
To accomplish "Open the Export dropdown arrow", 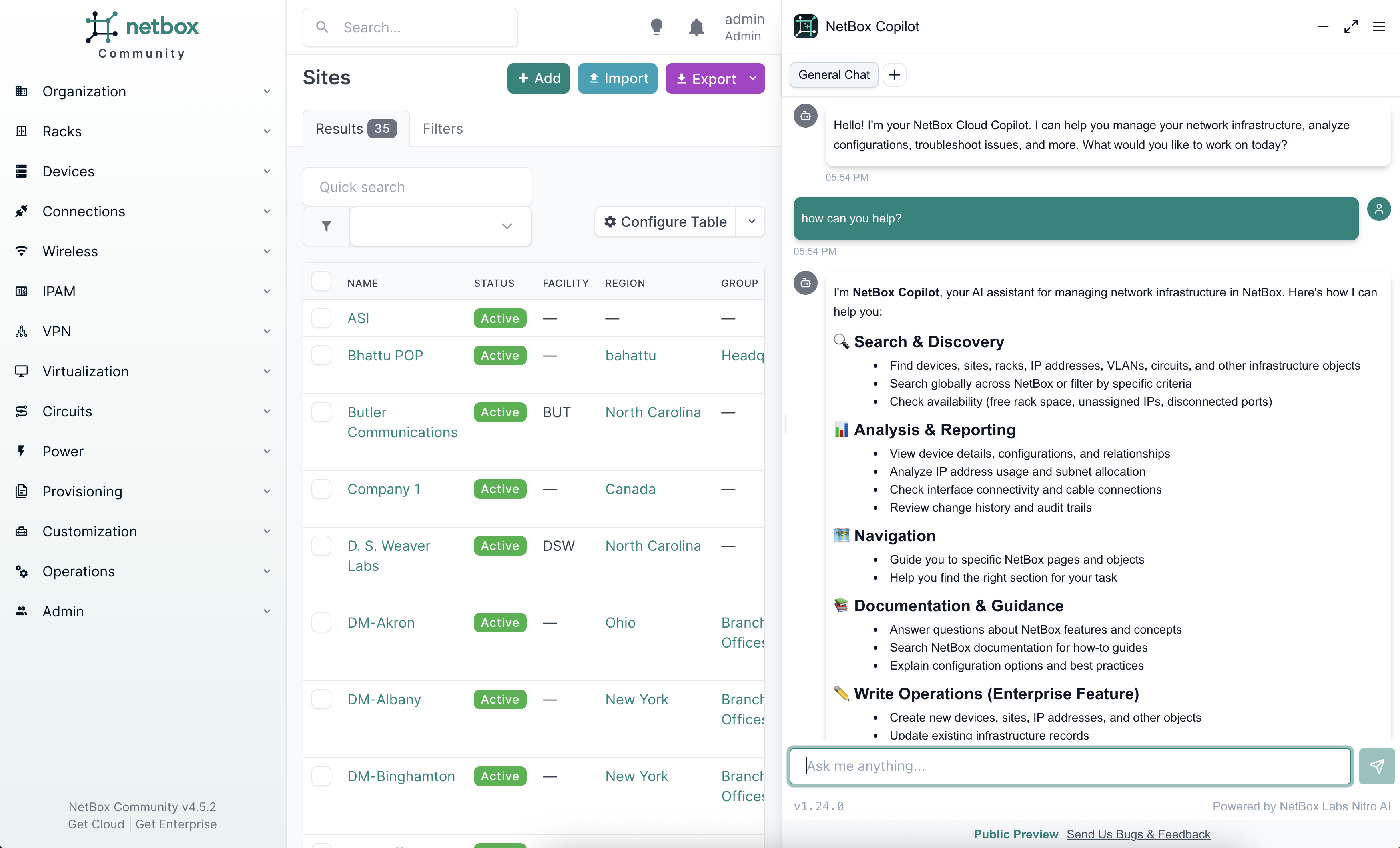I will click(x=753, y=78).
